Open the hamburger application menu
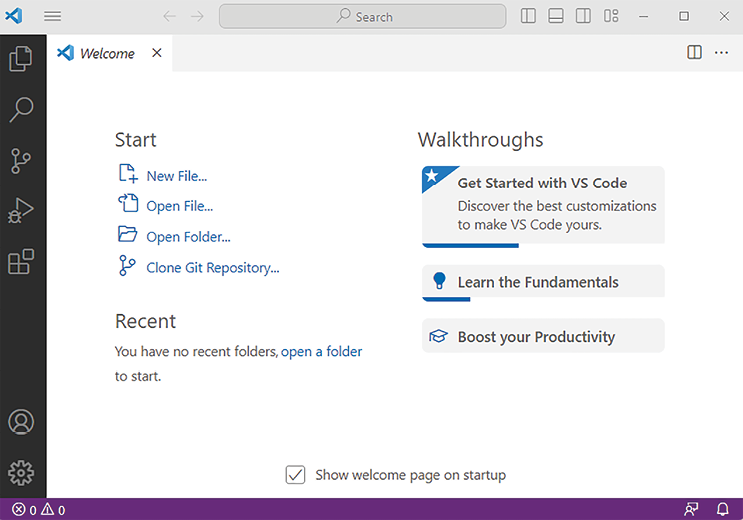Viewport: 743px width, 520px height. click(53, 16)
